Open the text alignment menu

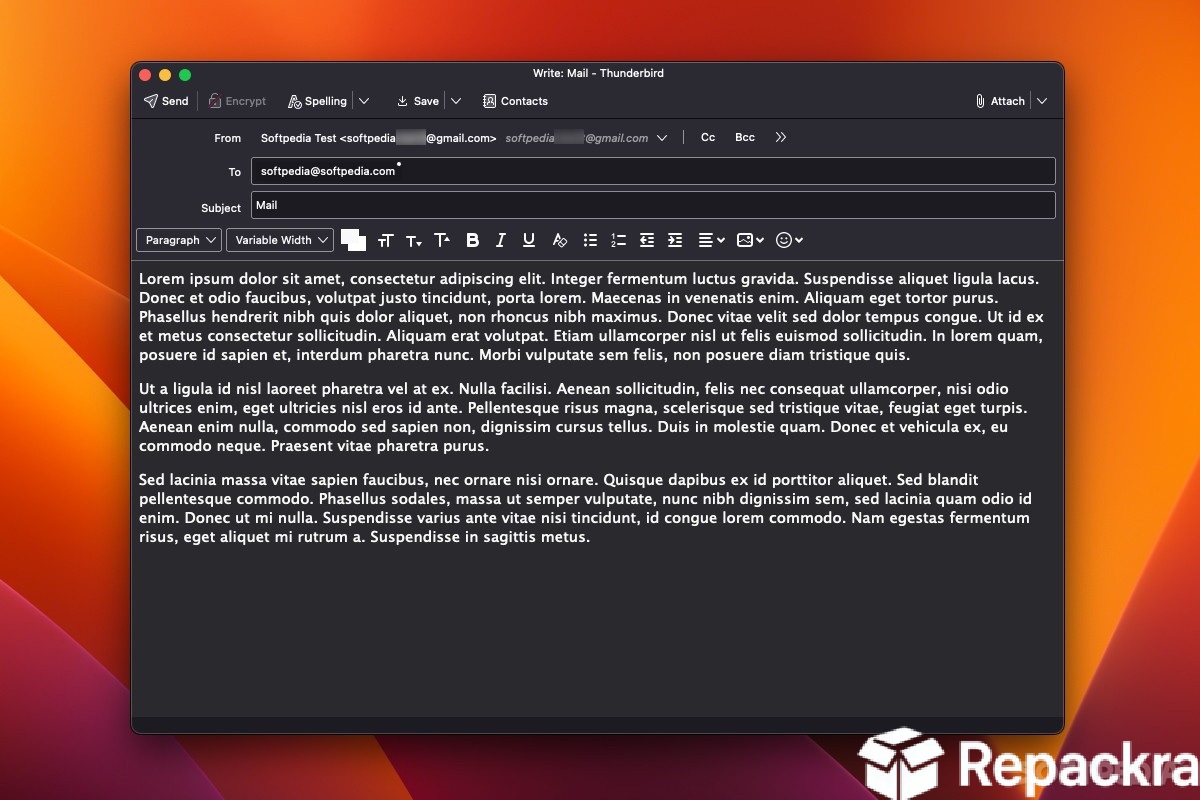[711, 240]
